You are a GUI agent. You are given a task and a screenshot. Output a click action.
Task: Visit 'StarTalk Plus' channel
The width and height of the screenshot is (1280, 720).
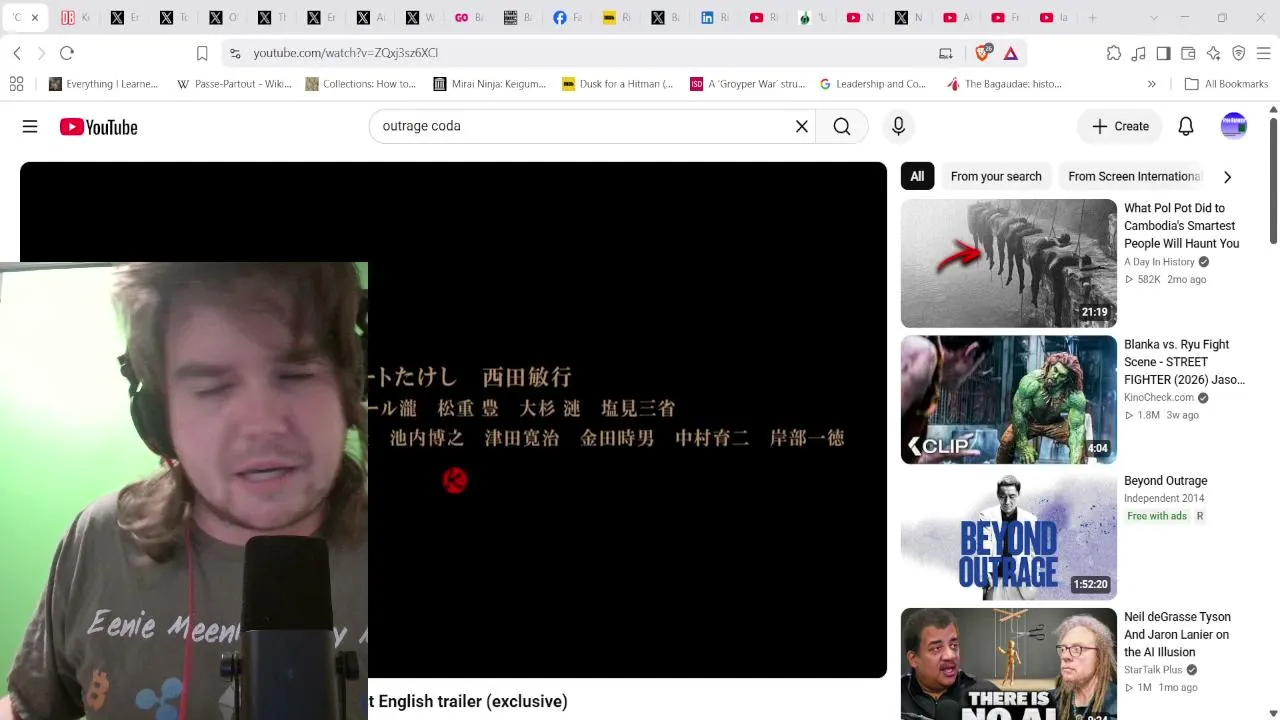point(1153,670)
